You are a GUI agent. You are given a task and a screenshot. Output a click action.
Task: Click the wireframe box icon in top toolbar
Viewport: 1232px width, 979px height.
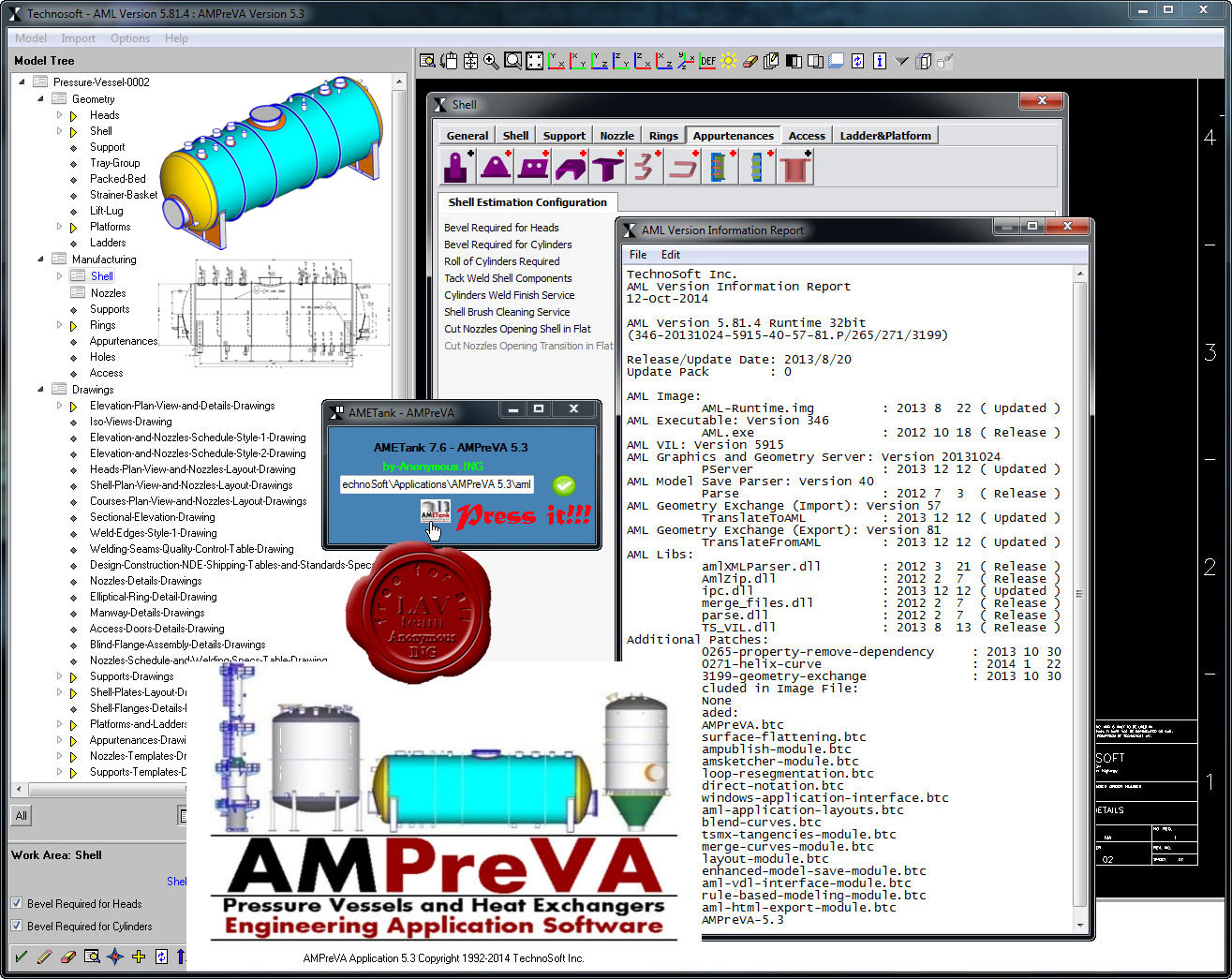(924, 61)
